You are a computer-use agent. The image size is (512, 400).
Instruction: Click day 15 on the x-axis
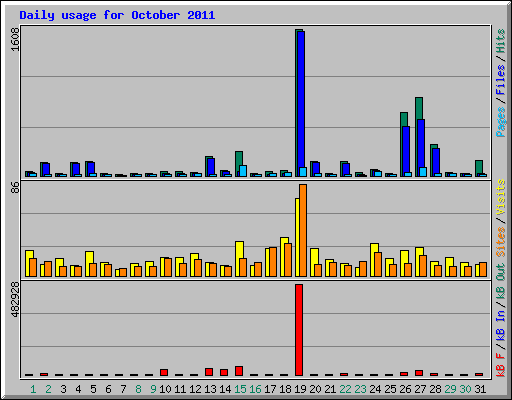(x=240, y=389)
